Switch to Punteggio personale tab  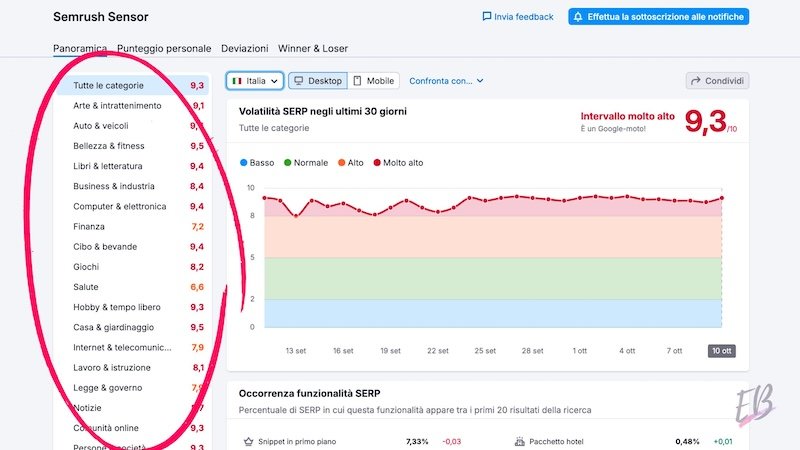click(164, 48)
